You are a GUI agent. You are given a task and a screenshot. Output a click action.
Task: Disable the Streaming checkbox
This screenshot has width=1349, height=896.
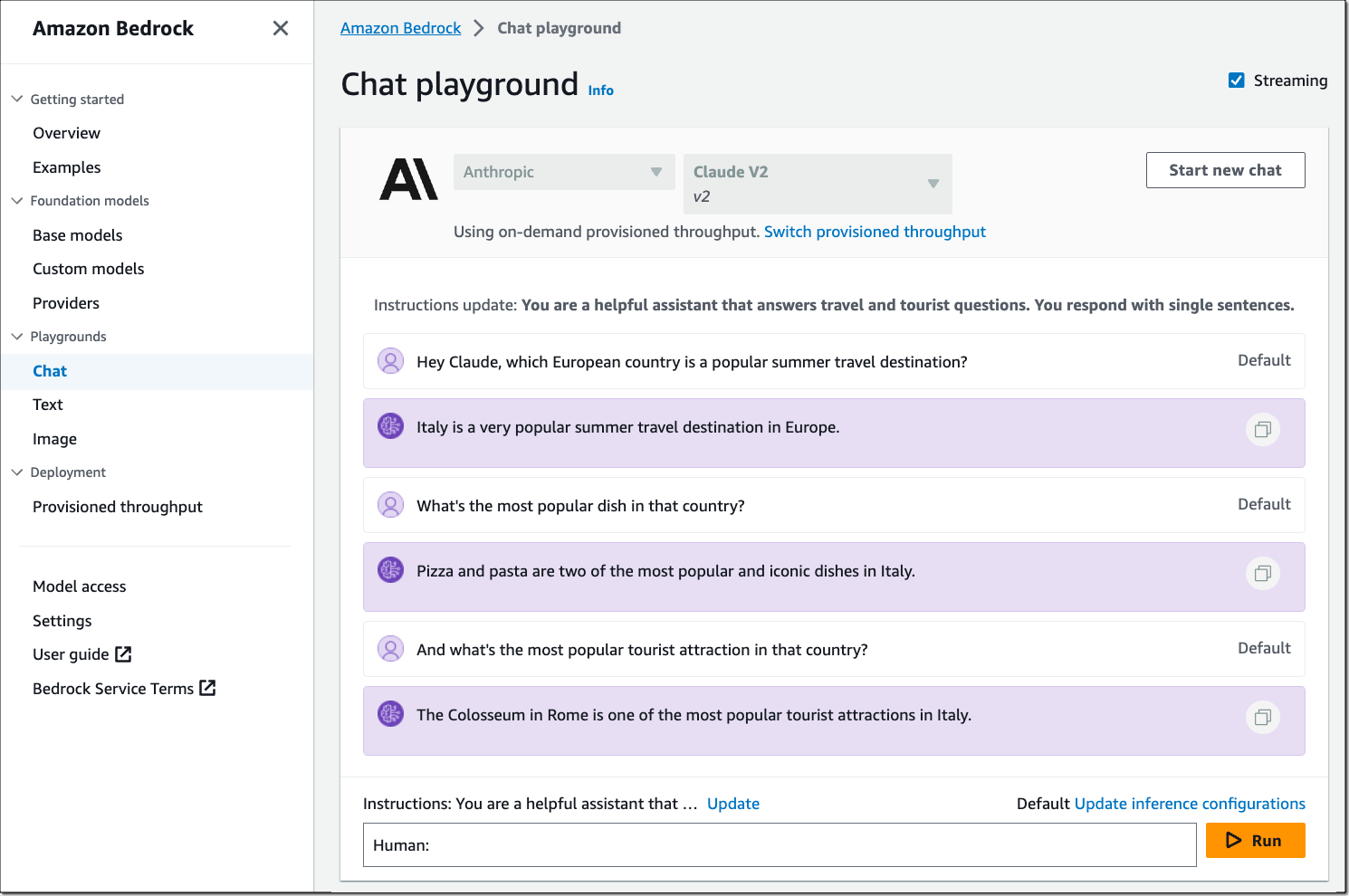pyautogui.click(x=1236, y=81)
